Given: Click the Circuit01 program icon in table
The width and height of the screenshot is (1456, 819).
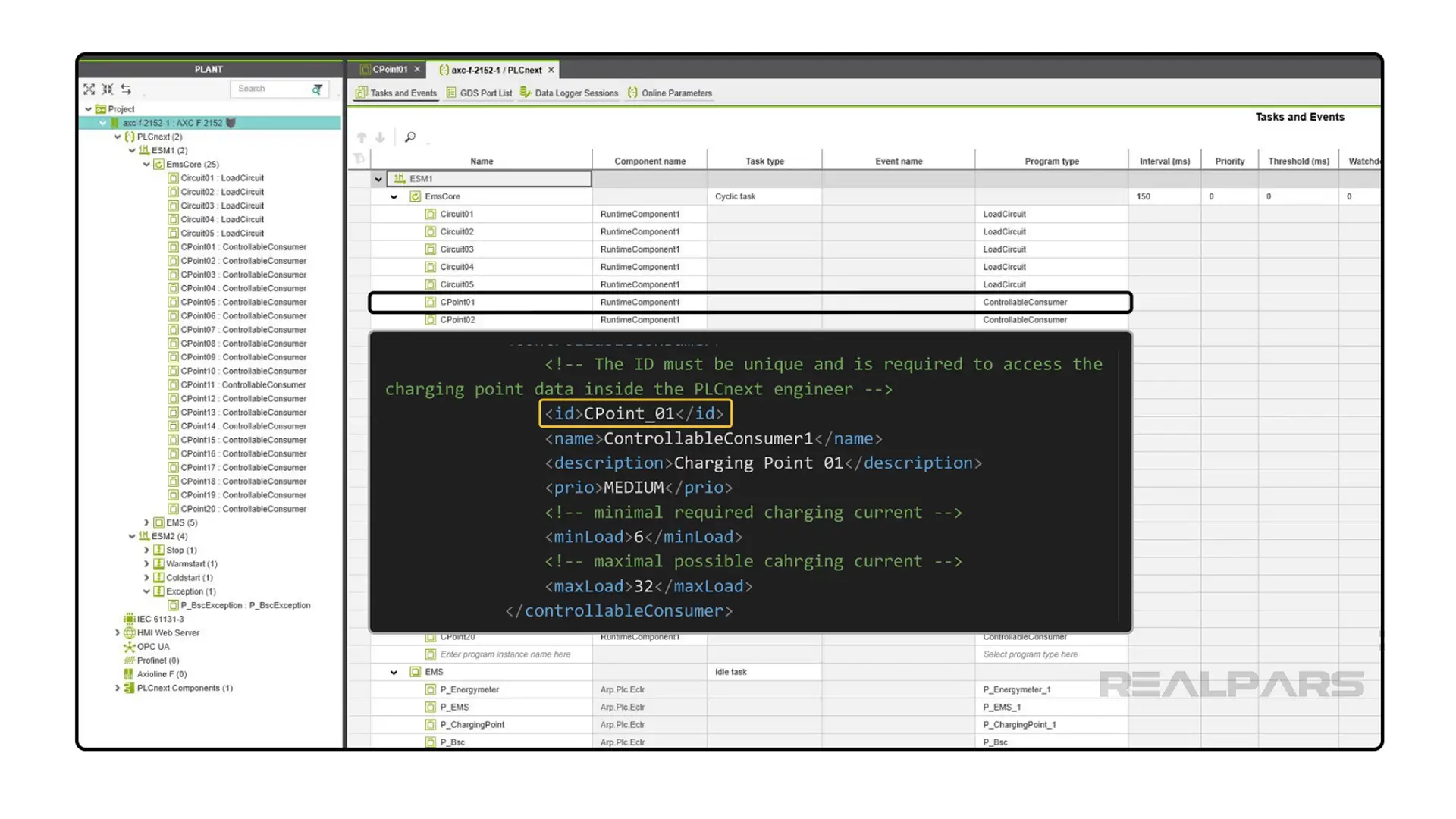Looking at the screenshot, I should click(x=431, y=214).
